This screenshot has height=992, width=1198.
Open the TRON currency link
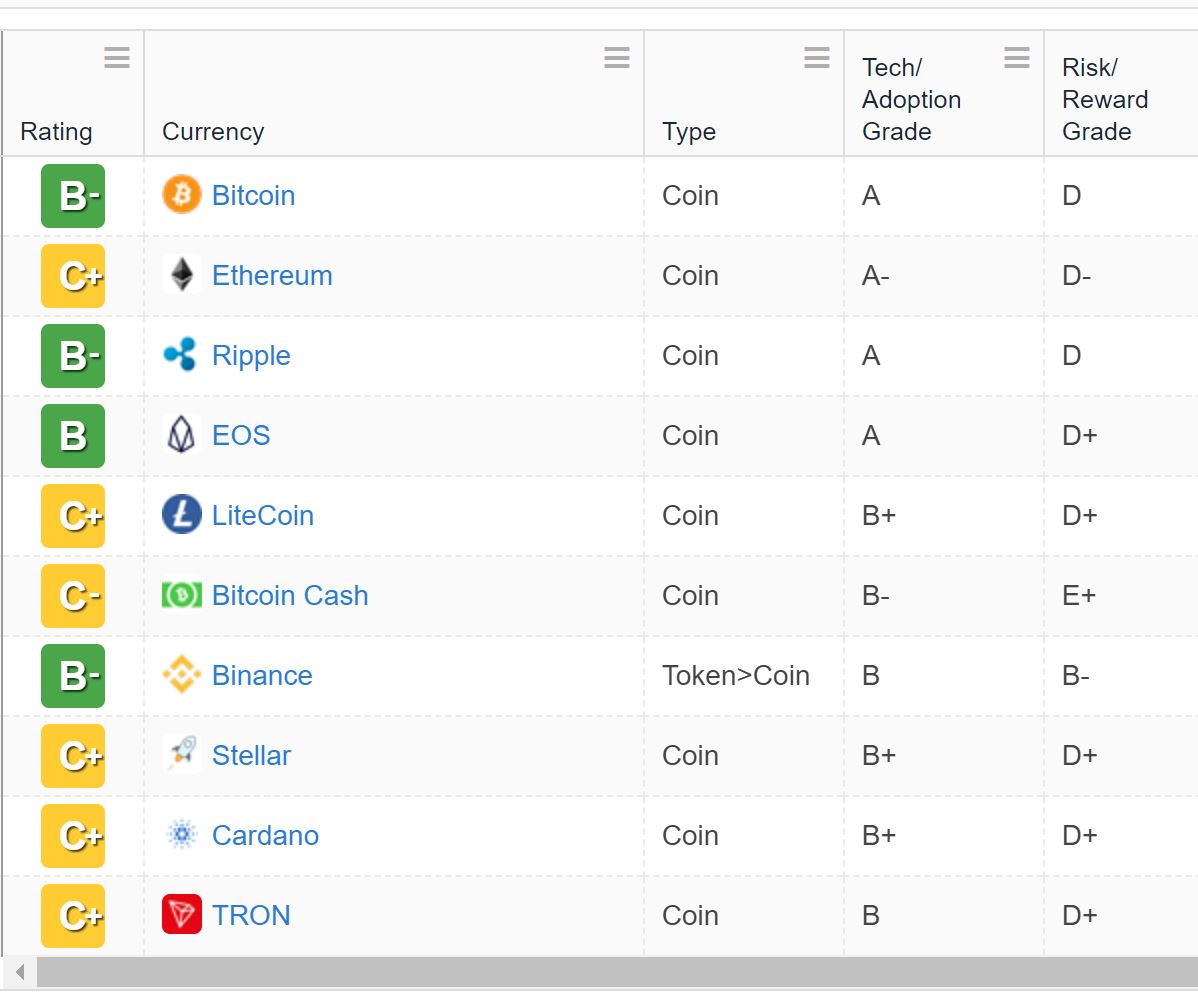[x=251, y=915]
